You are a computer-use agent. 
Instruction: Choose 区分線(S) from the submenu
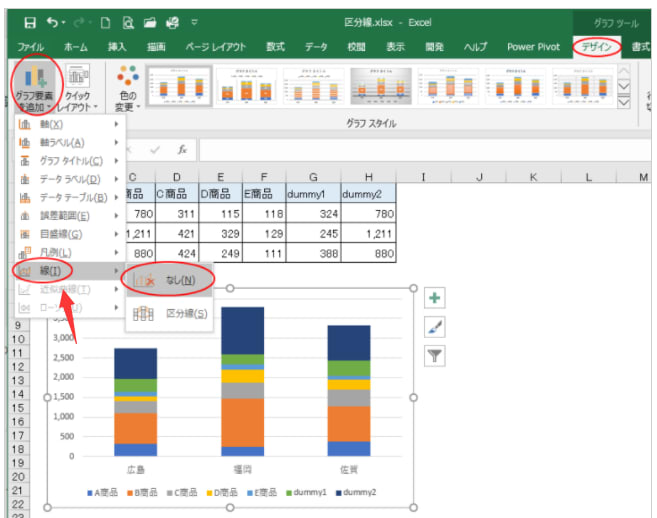pyautogui.click(x=185, y=313)
